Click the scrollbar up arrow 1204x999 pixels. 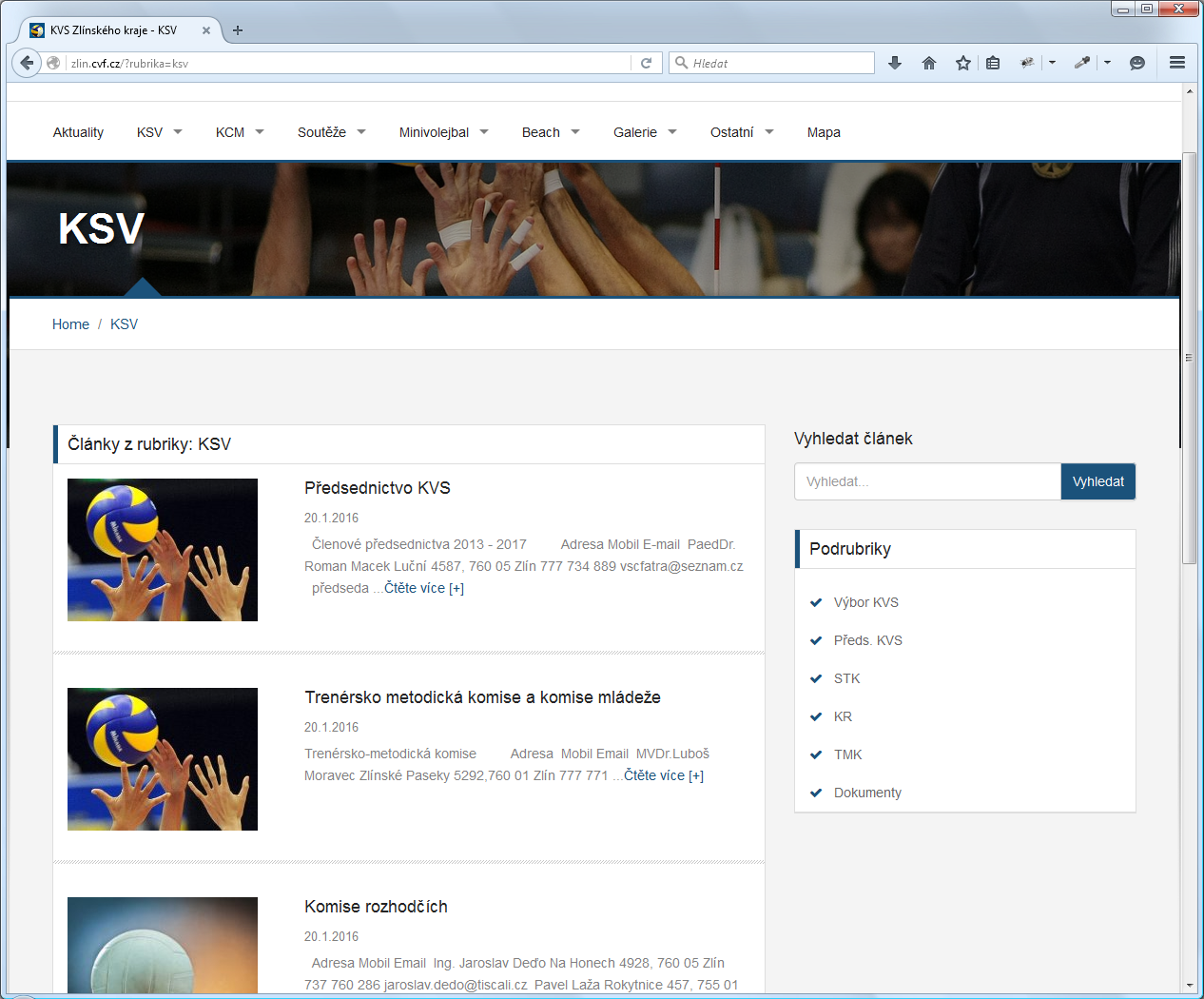pyautogui.click(x=1189, y=91)
